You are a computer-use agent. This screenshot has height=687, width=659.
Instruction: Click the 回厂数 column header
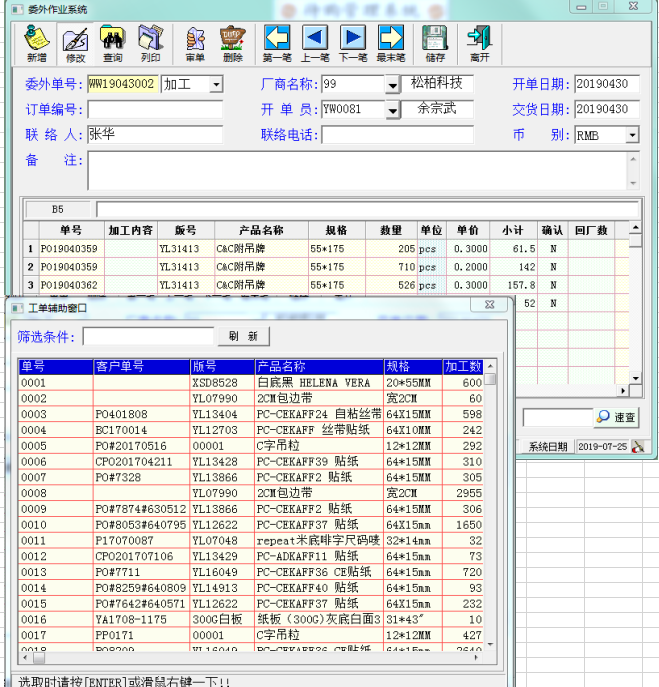[591, 230]
